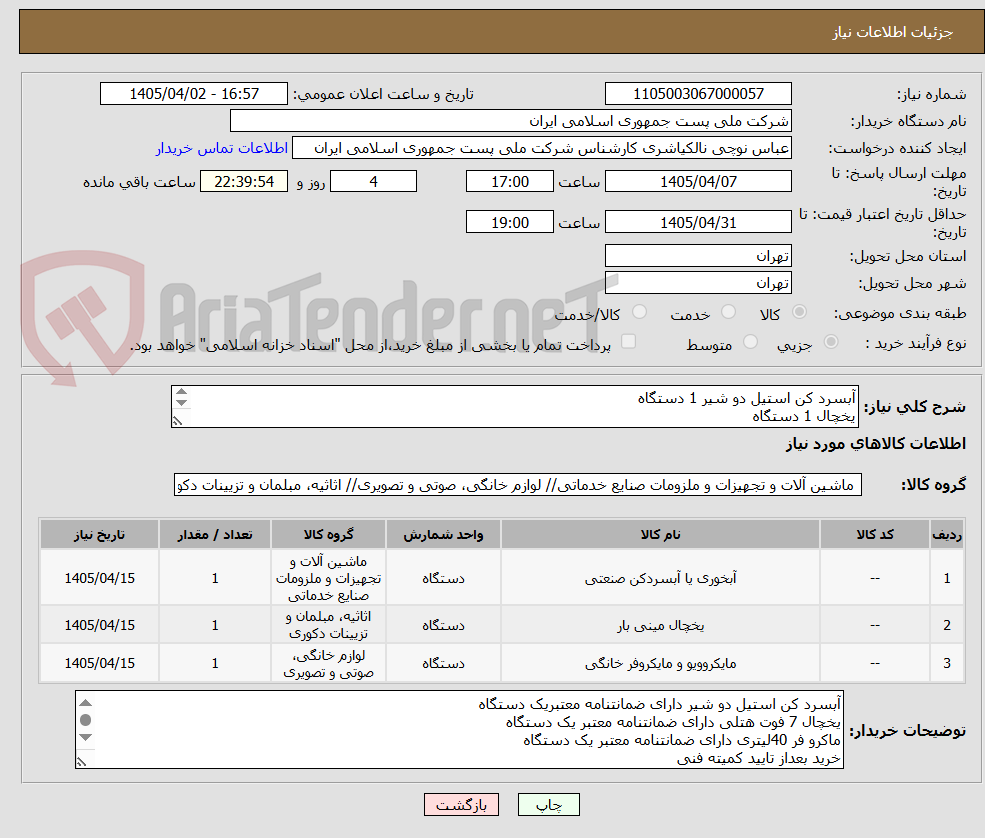The height and width of the screenshot is (838, 985).
Task: Click group cell اثاثیه، مبلمان و تزیینات دکوری
Action: point(328,625)
